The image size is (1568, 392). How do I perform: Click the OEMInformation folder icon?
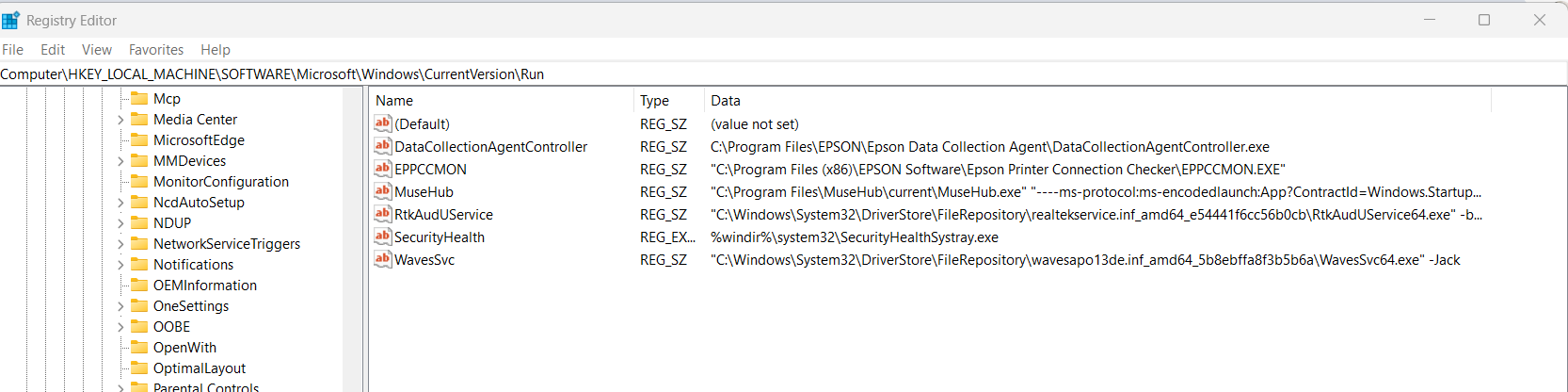139,285
